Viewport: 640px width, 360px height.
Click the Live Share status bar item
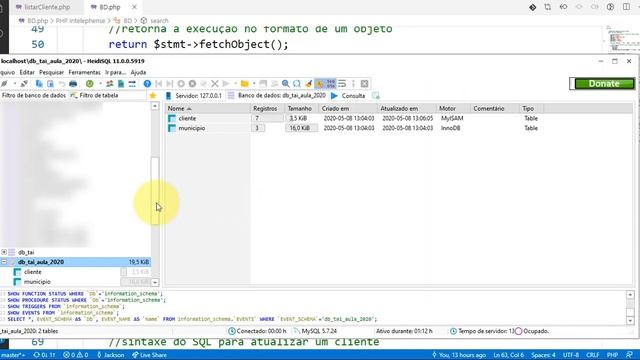(149, 355)
